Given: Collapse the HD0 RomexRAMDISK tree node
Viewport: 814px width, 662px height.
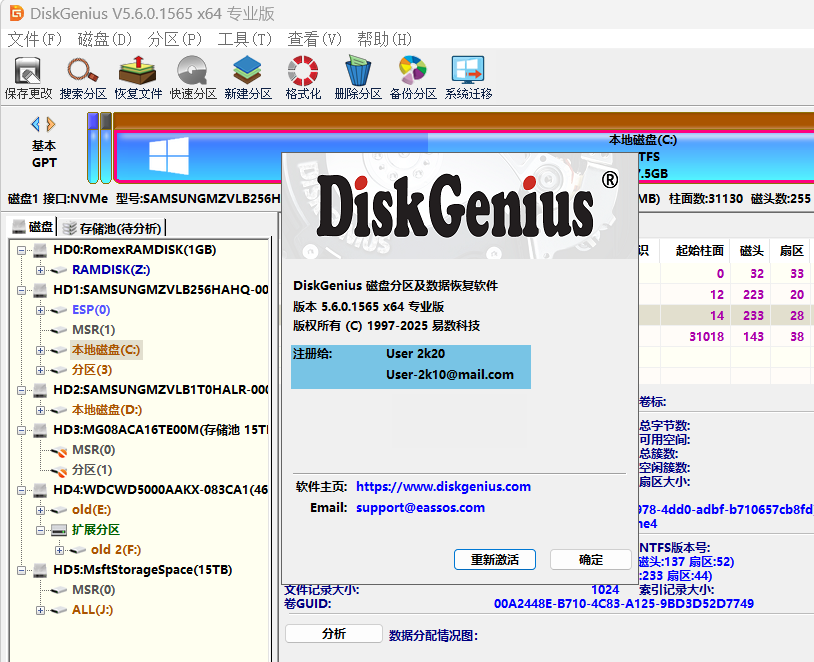Looking at the screenshot, I should 21,250.
